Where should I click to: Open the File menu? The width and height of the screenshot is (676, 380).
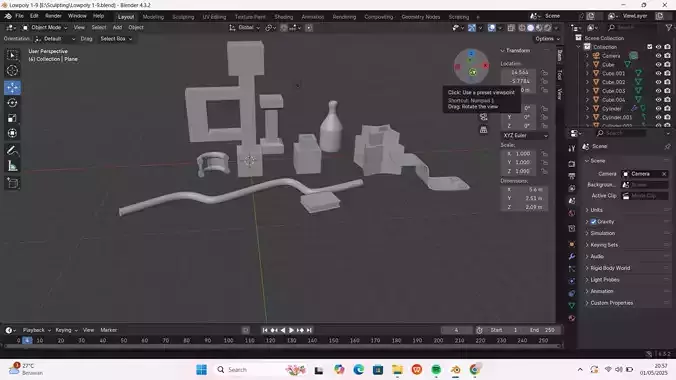19,16
